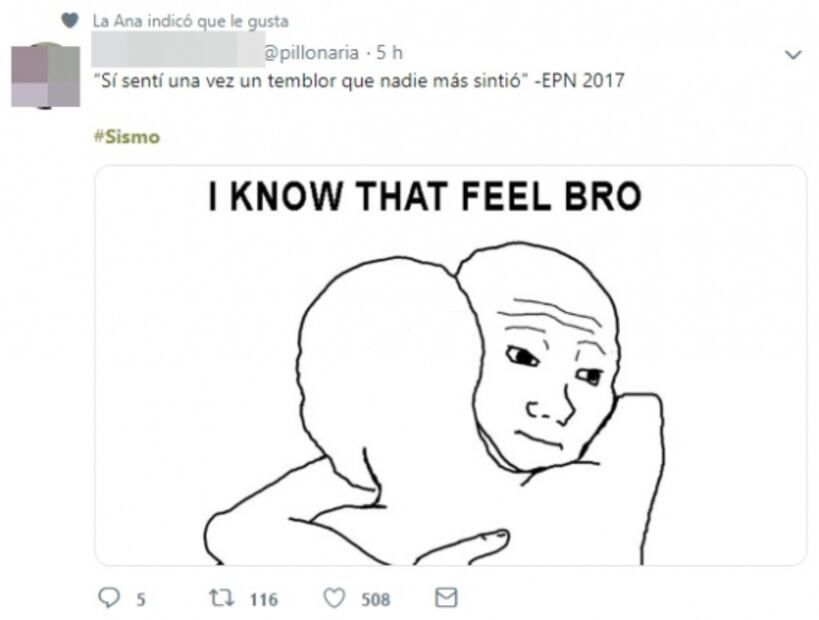Click the @pillonaria username handle
Screen dimensions: 819x620
click(312, 53)
